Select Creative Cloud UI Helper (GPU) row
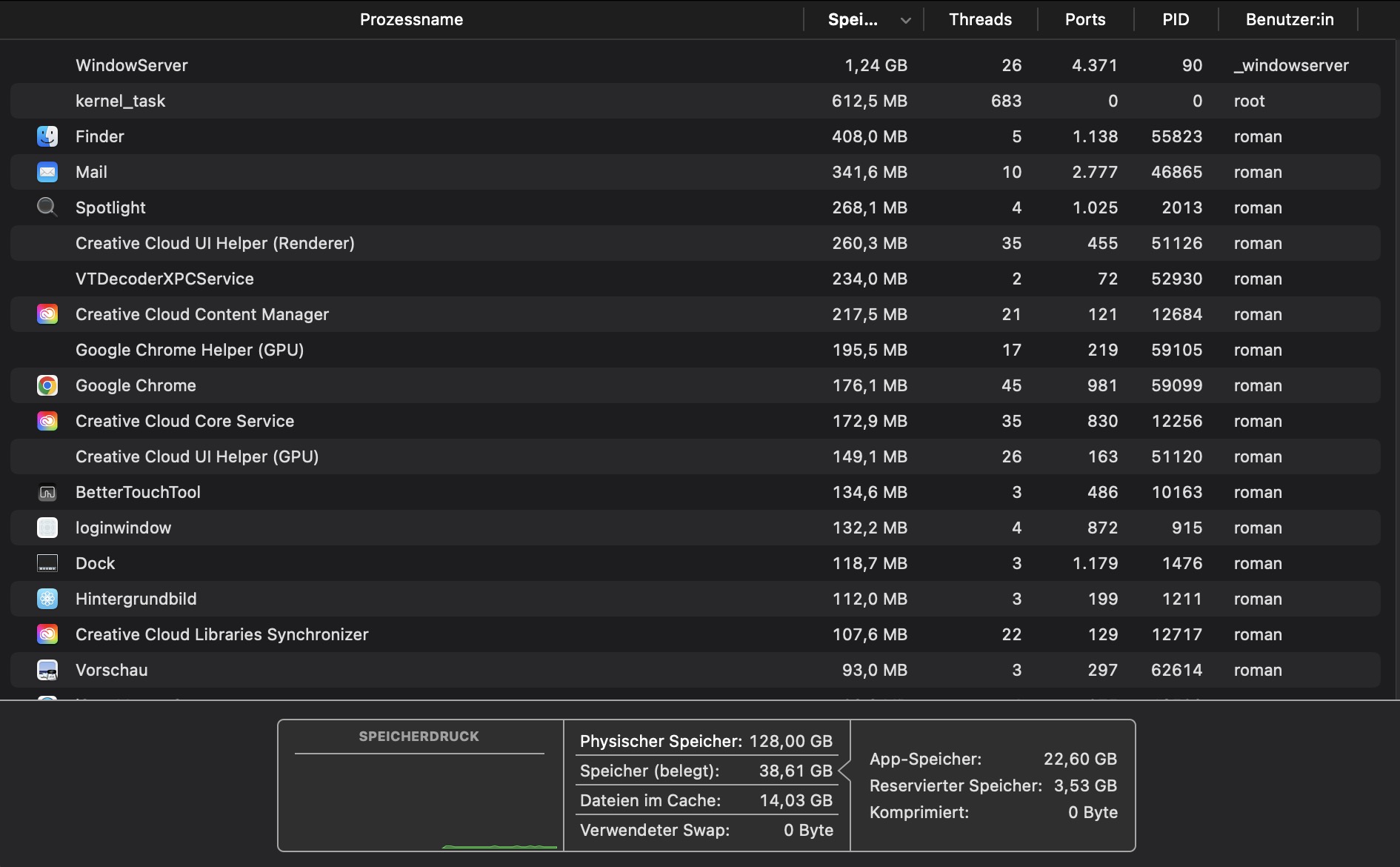The image size is (1400, 867). point(695,456)
